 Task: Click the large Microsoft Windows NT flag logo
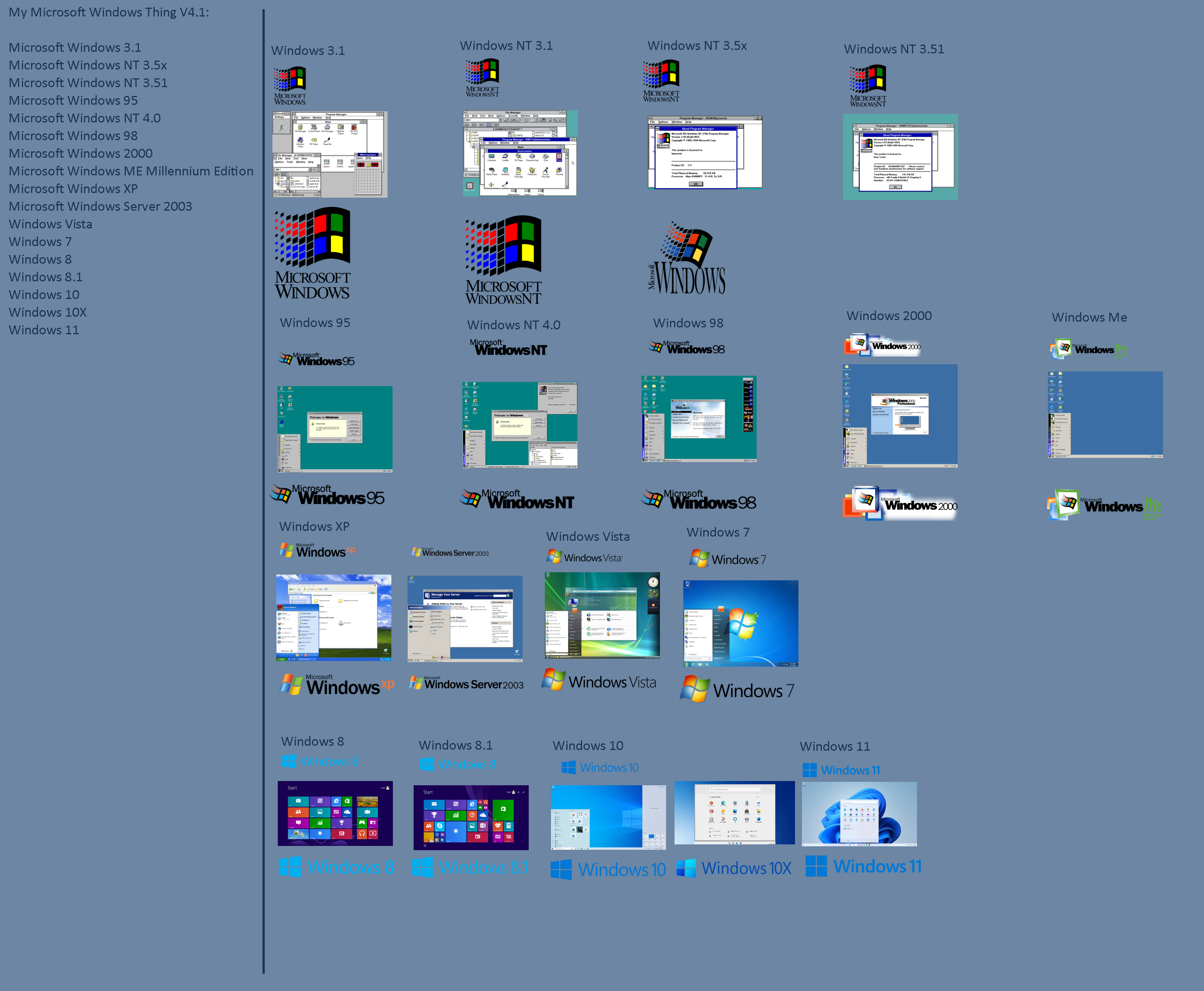click(503, 260)
